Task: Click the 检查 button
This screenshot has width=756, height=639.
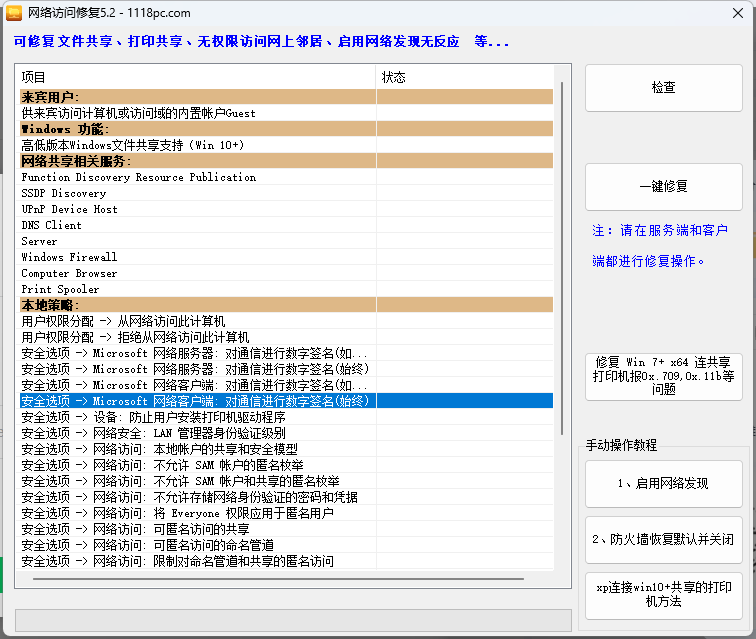Action: (663, 88)
